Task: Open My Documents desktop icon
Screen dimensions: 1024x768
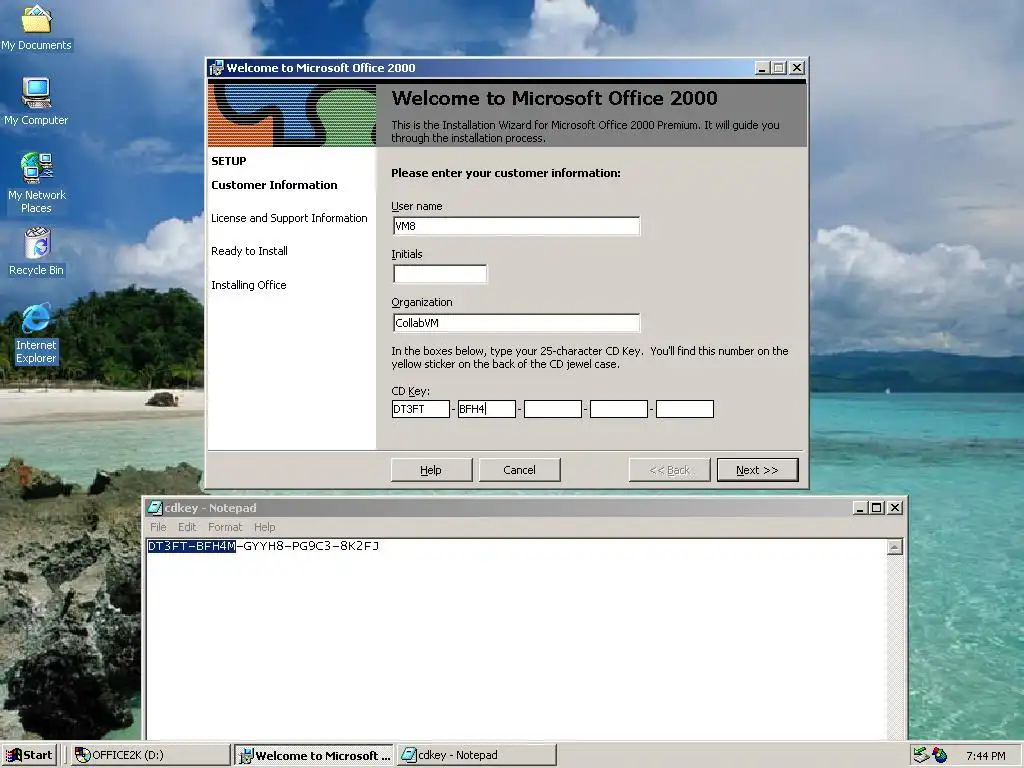Action: point(36,27)
